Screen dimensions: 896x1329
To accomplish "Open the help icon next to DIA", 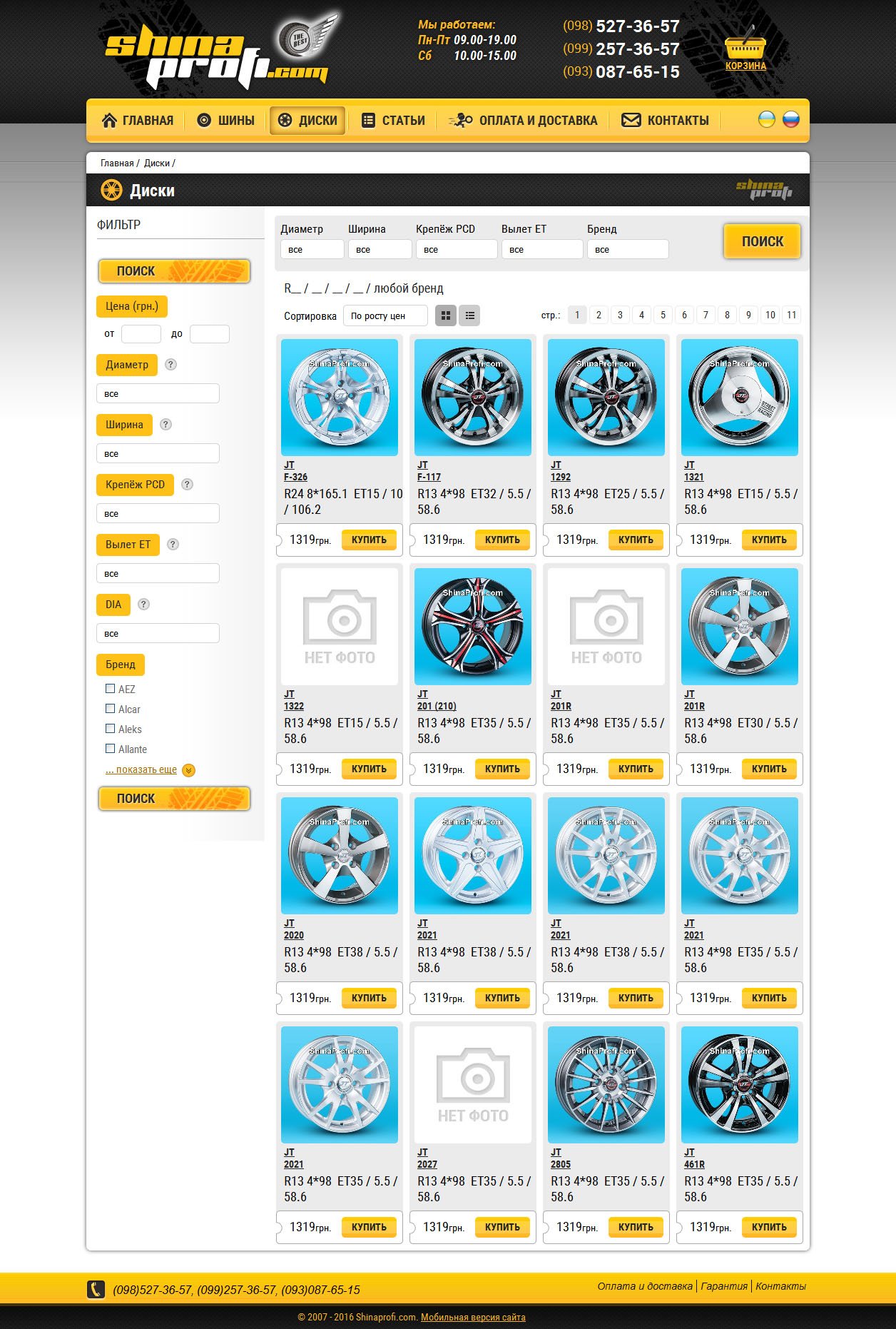I will click(143, 605).
